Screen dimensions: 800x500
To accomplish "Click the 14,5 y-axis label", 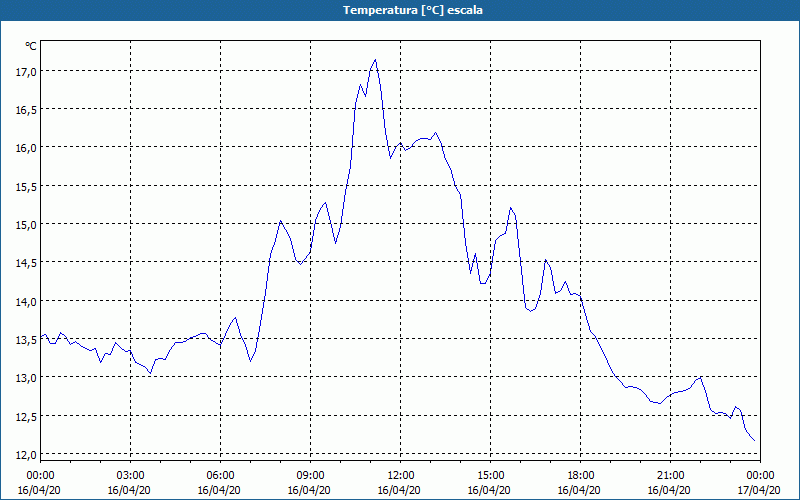I will coord(26,264).
